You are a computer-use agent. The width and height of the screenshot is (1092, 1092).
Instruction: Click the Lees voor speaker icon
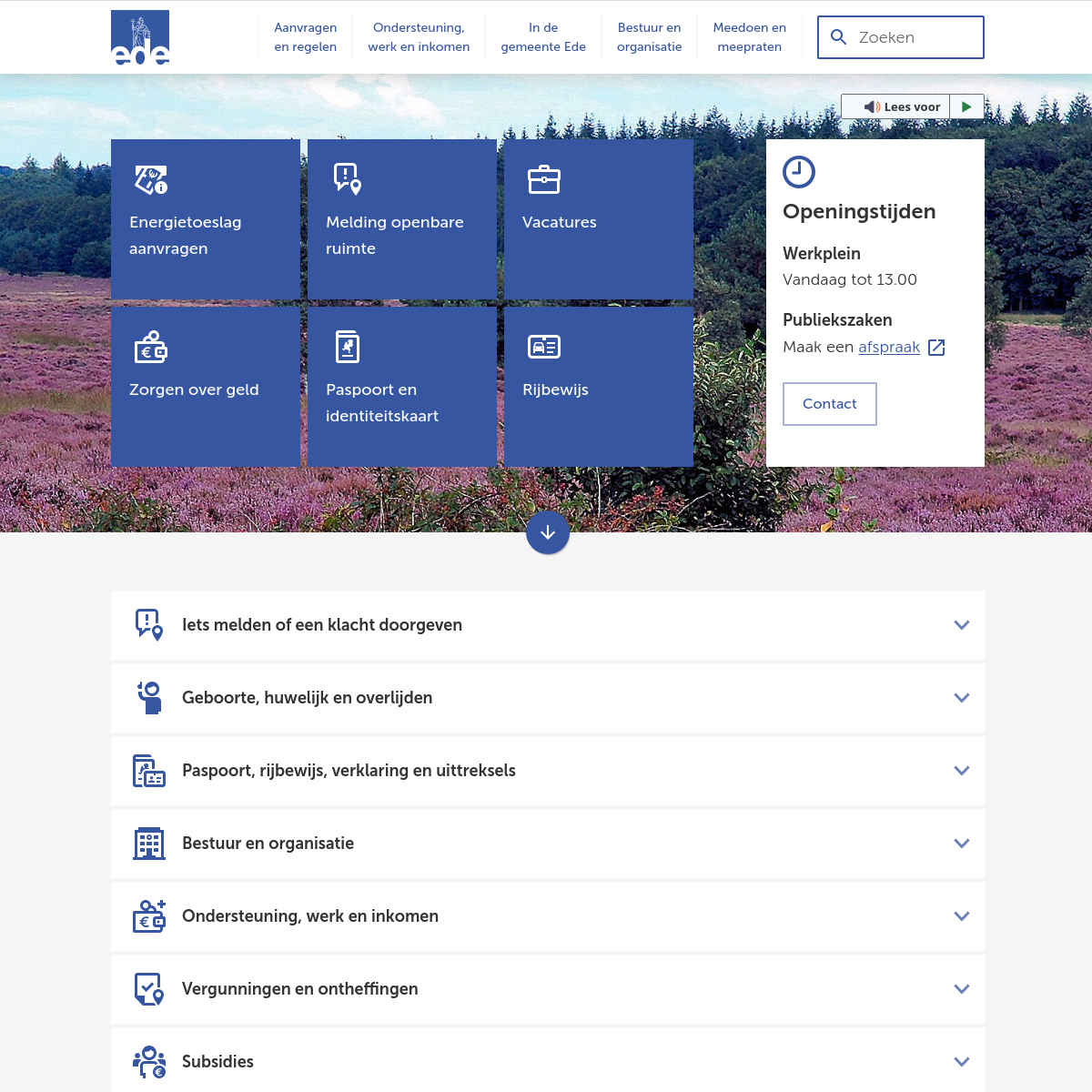click(872, 106)
